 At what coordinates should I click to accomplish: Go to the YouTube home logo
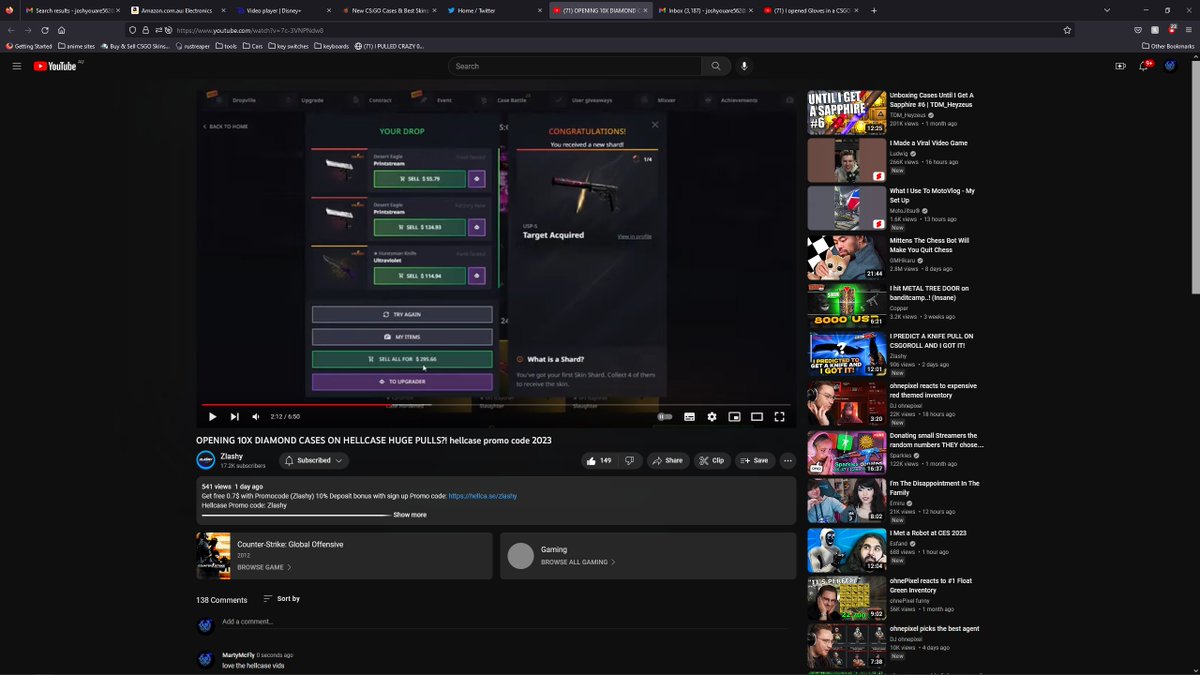click(55, 66)
